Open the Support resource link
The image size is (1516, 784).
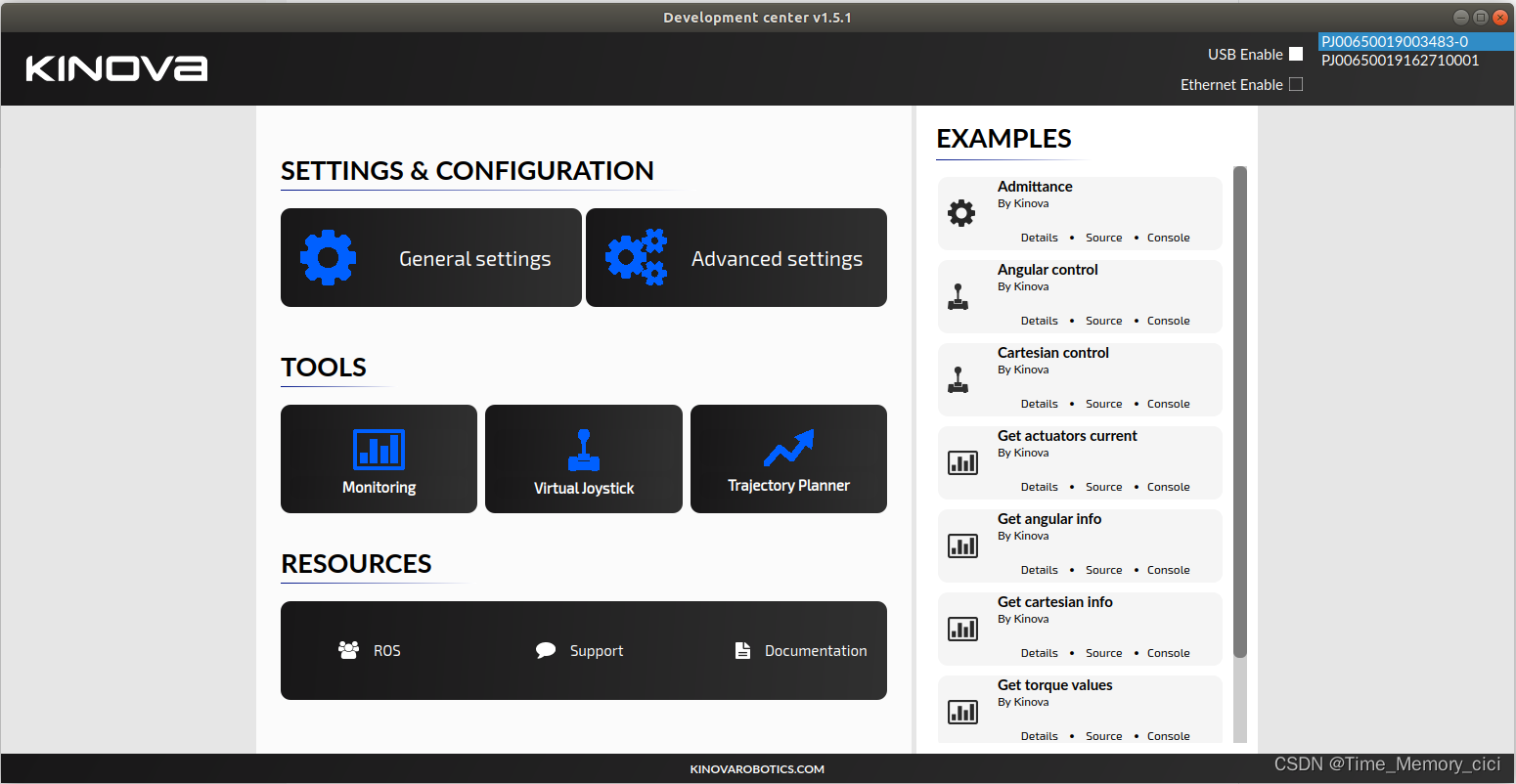(x=597, y=650)
